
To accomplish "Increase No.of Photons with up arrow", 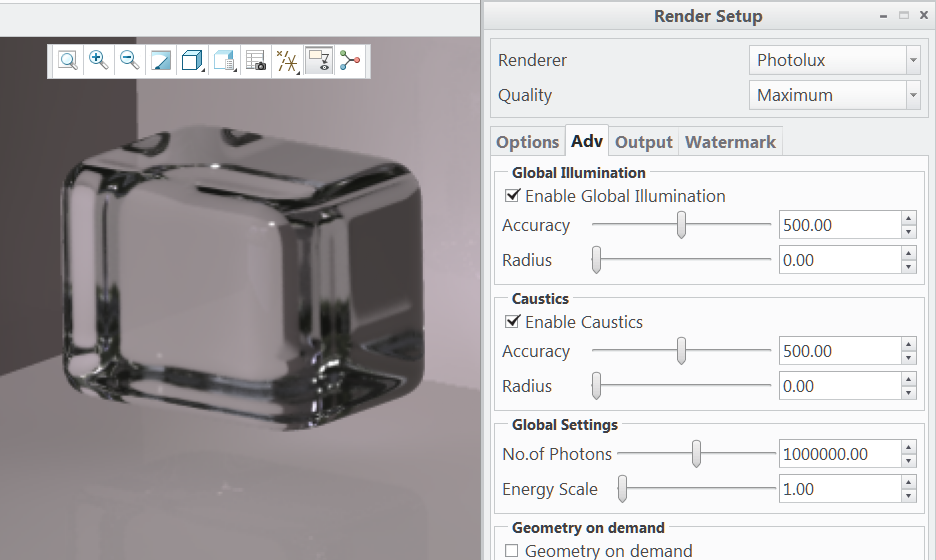I will [909, 447].
